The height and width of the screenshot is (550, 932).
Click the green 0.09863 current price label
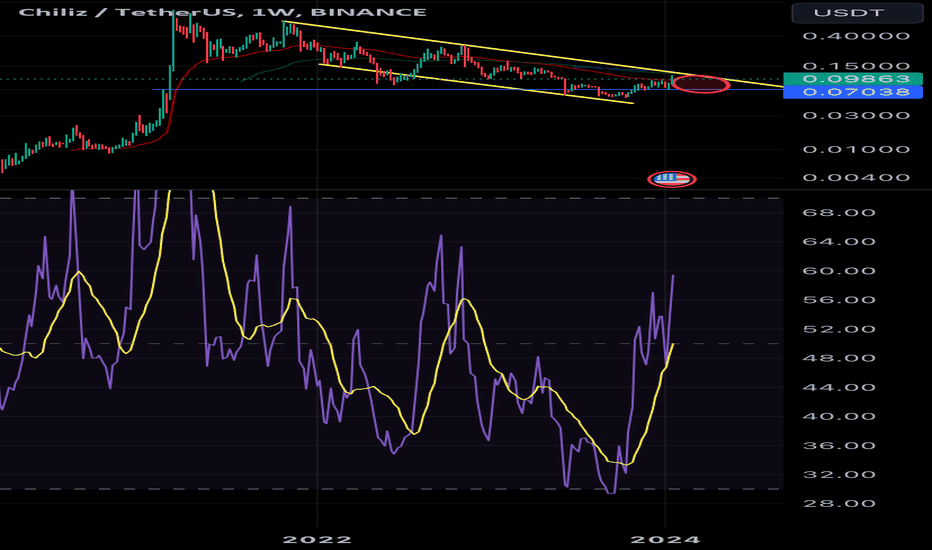click(853, 79)
